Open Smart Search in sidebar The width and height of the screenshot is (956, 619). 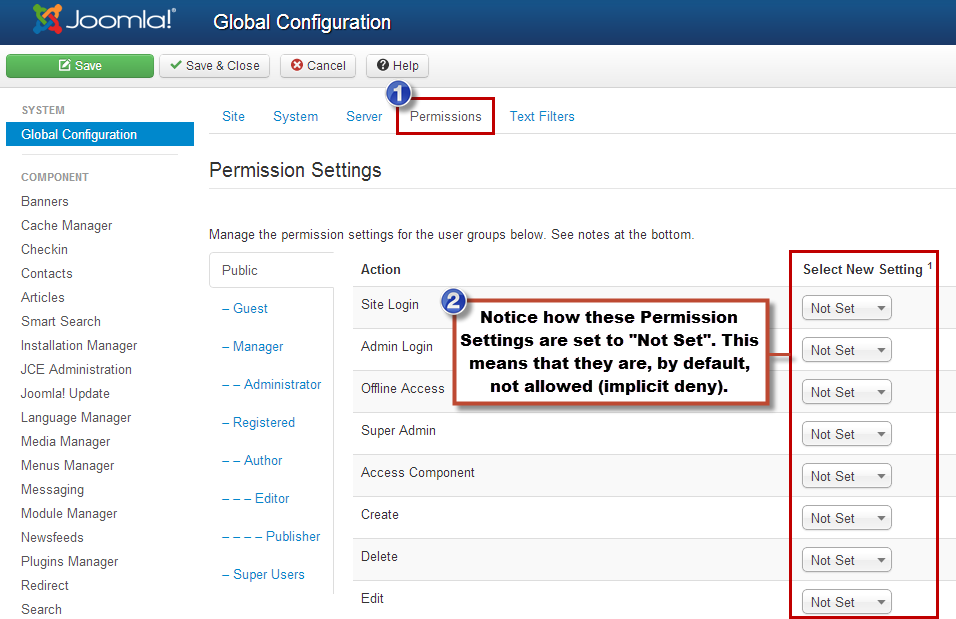pos(61,321)
